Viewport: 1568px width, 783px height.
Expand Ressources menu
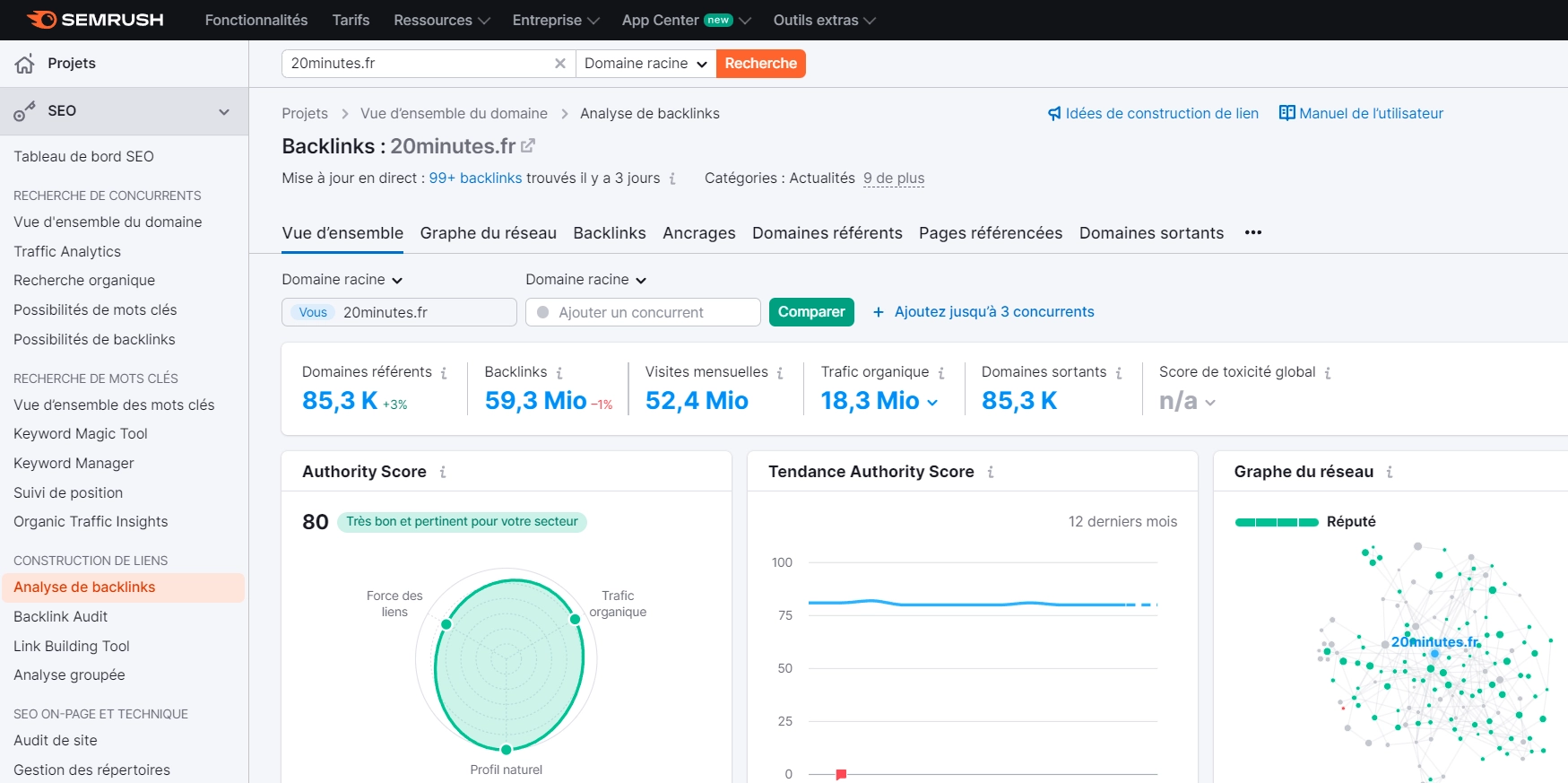coord(442,20)
